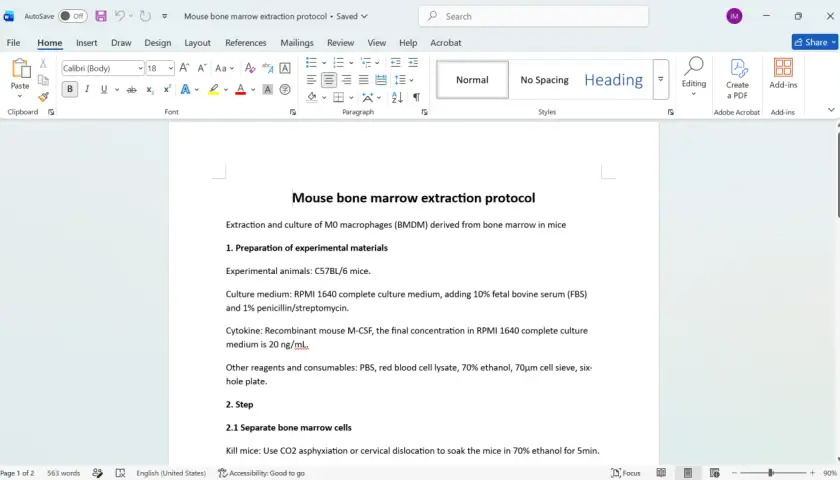The height and width of the screenshot is (480, 840).
Task: Expand the Styles gallery
Action: [661, 79]
